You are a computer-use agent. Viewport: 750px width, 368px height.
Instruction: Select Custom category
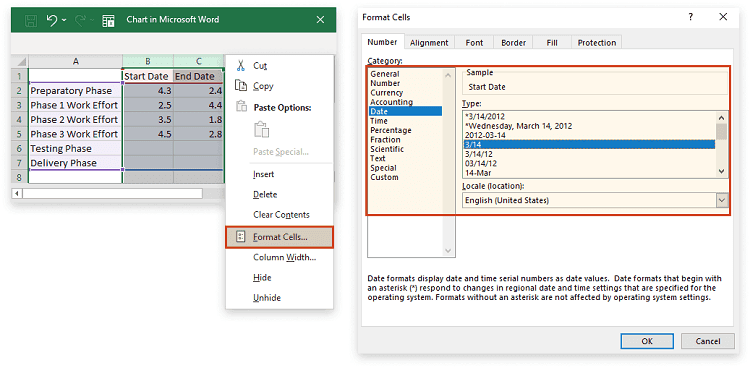(x=384, y=177)
